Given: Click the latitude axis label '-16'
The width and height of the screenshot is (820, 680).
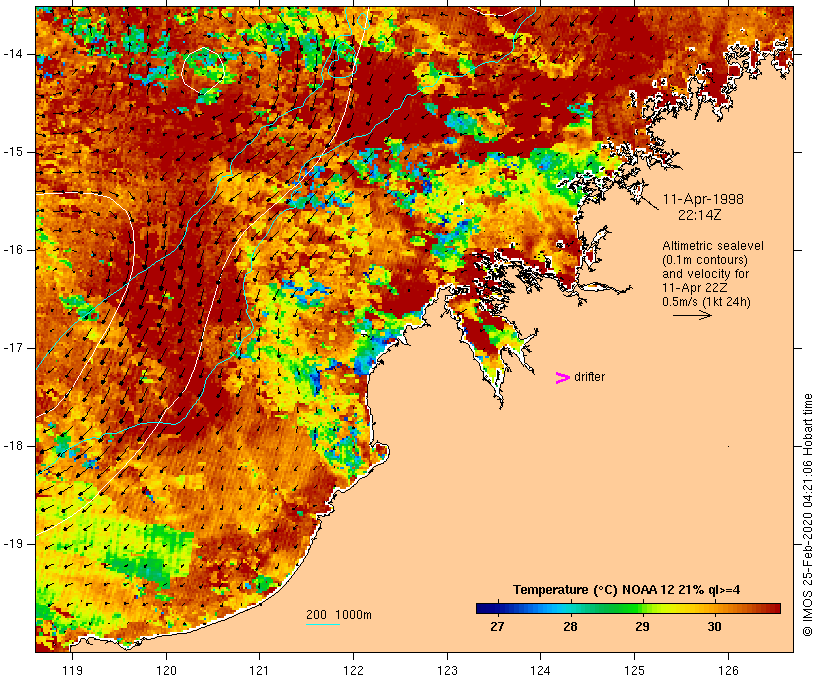Looking at the screenshot, I should (13, 250).
